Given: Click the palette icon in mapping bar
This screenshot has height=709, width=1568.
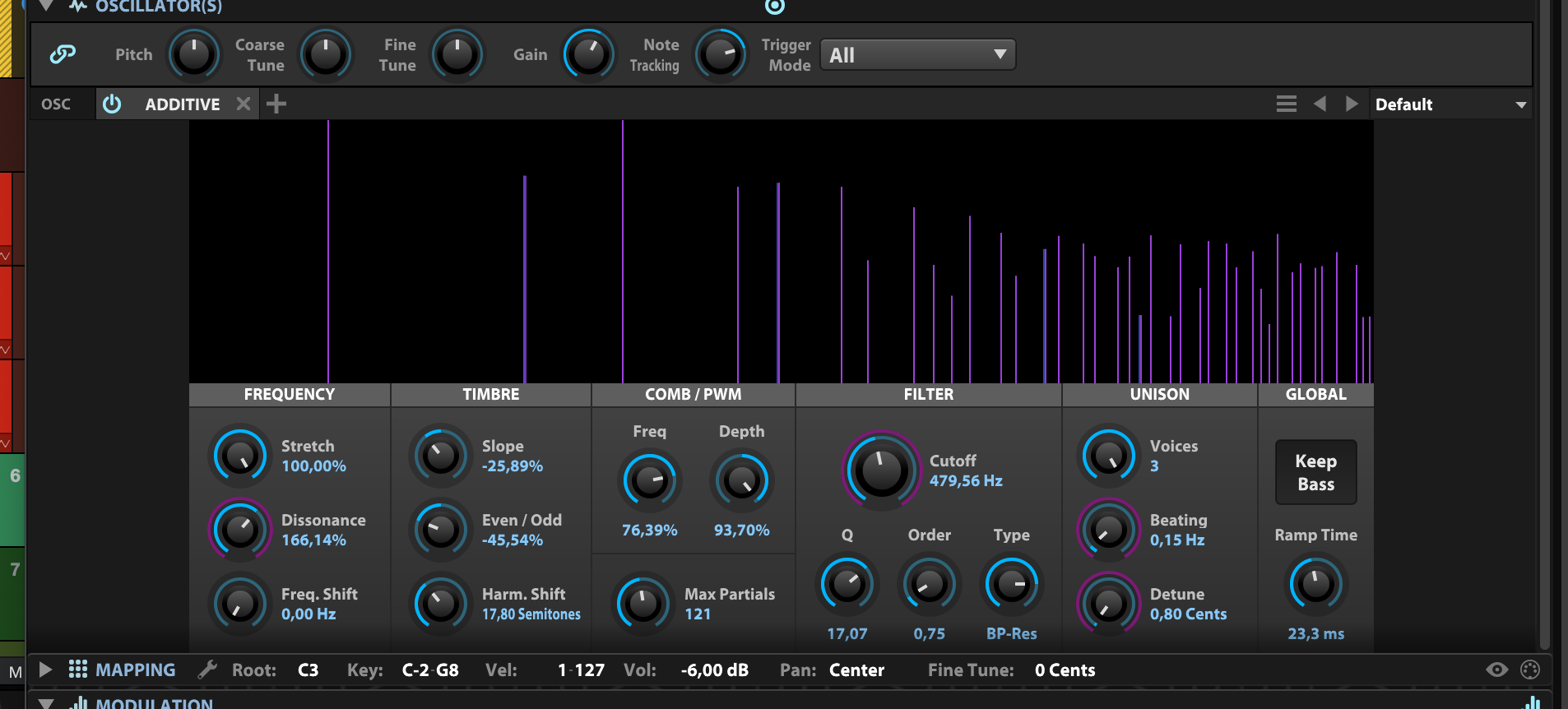Looking at the screenshot, I should point(1530,670).
